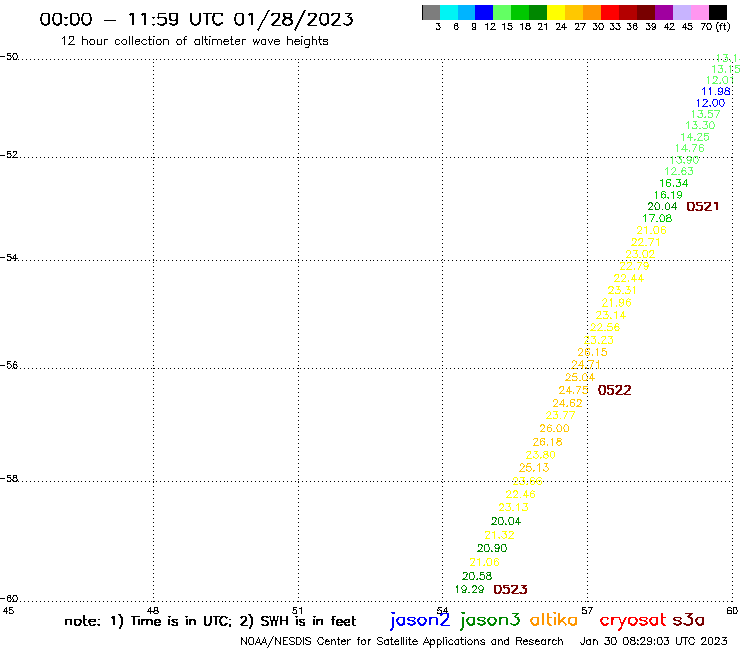Select the 0522 time marker

(x=614, y=390)
